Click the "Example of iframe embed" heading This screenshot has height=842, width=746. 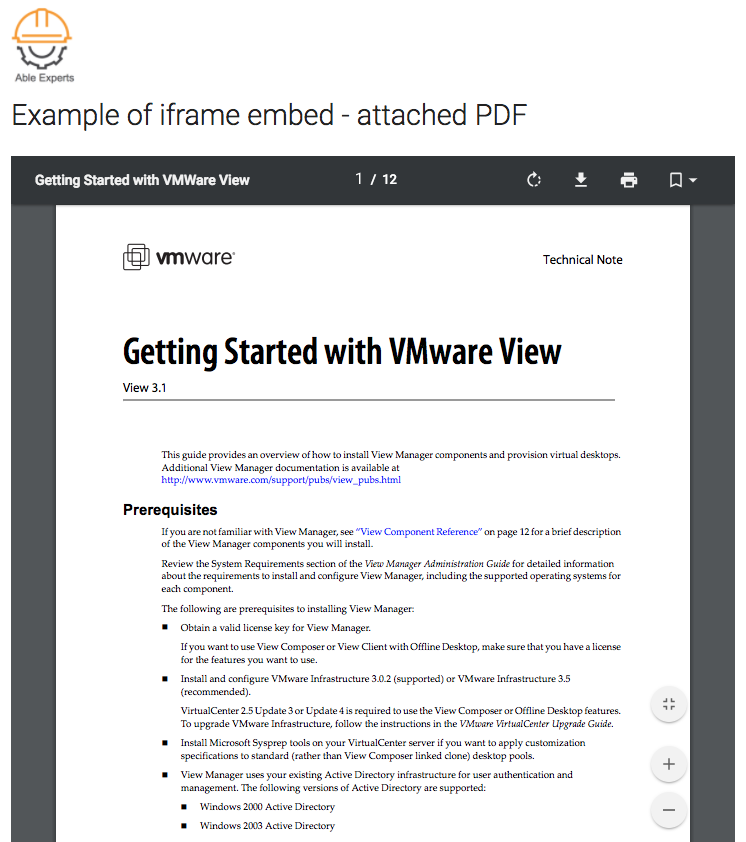tap(269, 115)
